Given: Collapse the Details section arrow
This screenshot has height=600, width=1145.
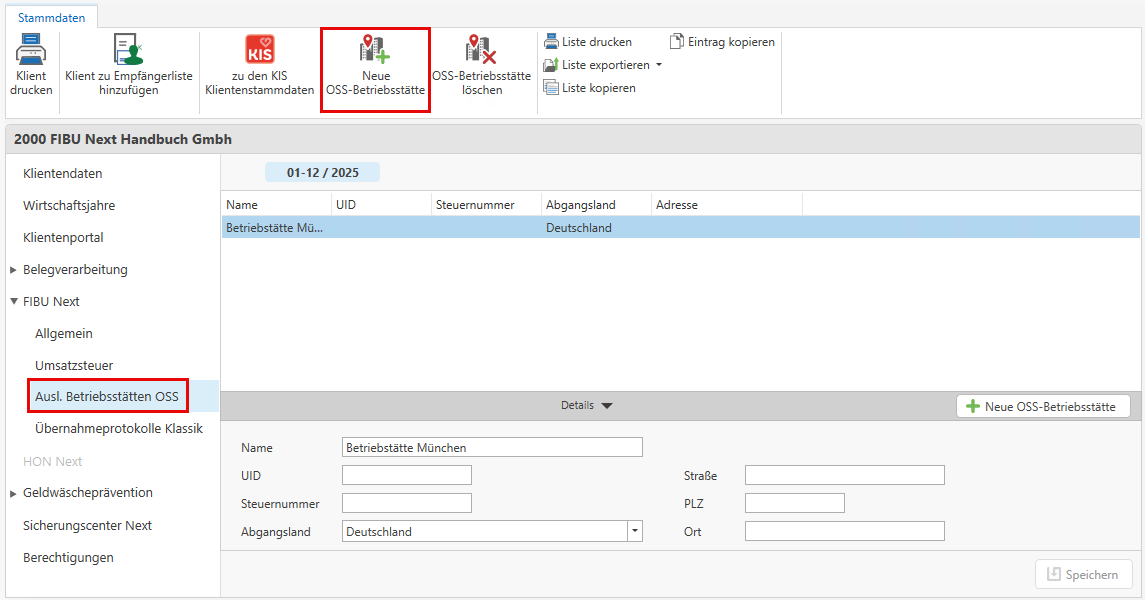Looking at the screenshot, I should coord(606,406).
